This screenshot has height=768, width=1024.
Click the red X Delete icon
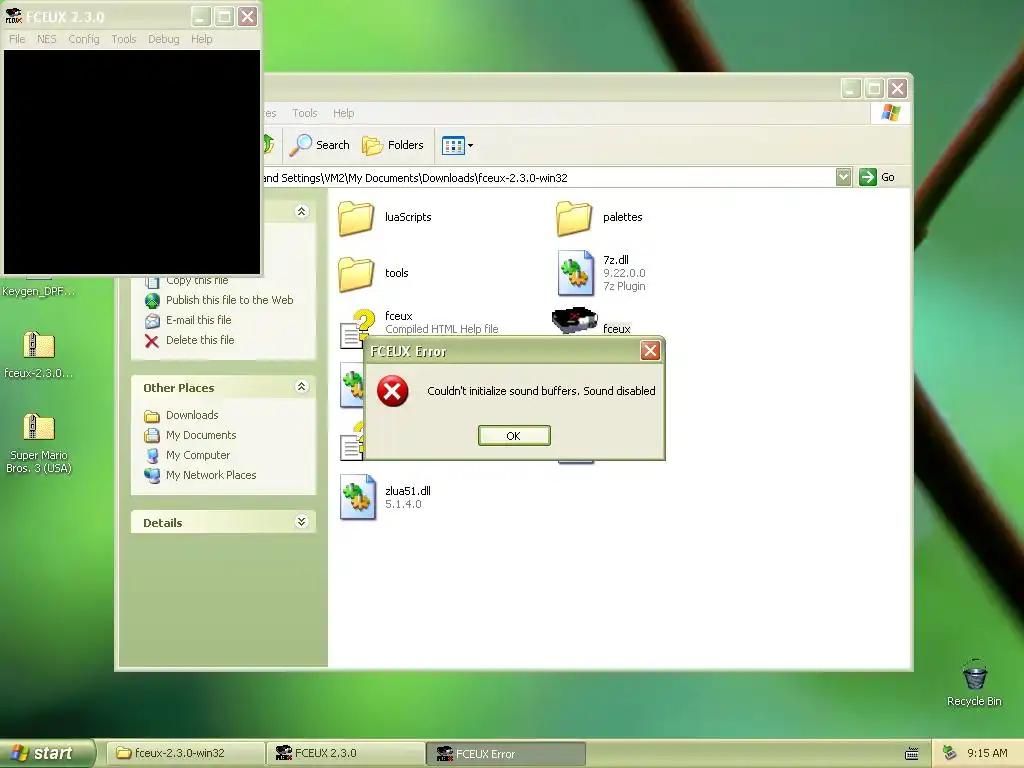pos(152,341)
